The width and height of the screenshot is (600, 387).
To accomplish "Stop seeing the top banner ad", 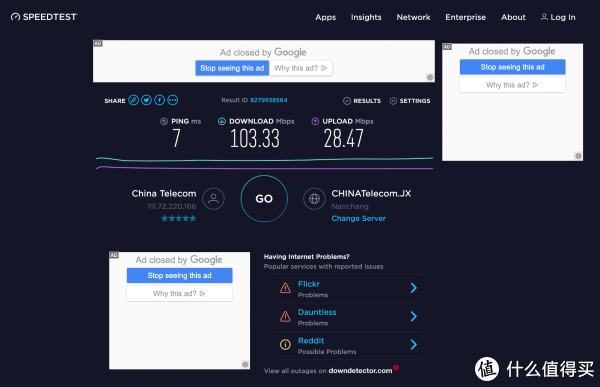I will pos(232,68).
